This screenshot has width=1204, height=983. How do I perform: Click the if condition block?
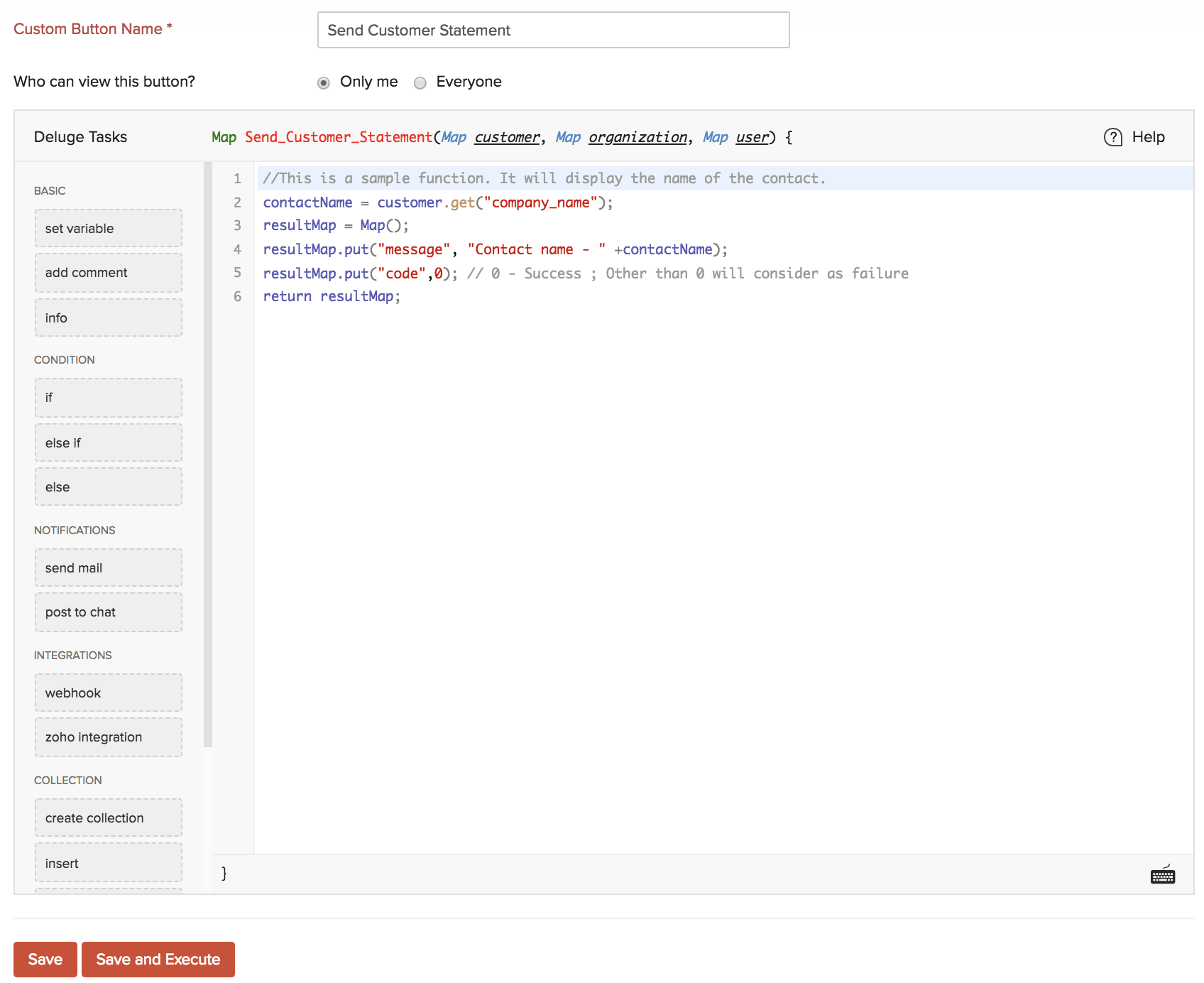pos(108,398)
